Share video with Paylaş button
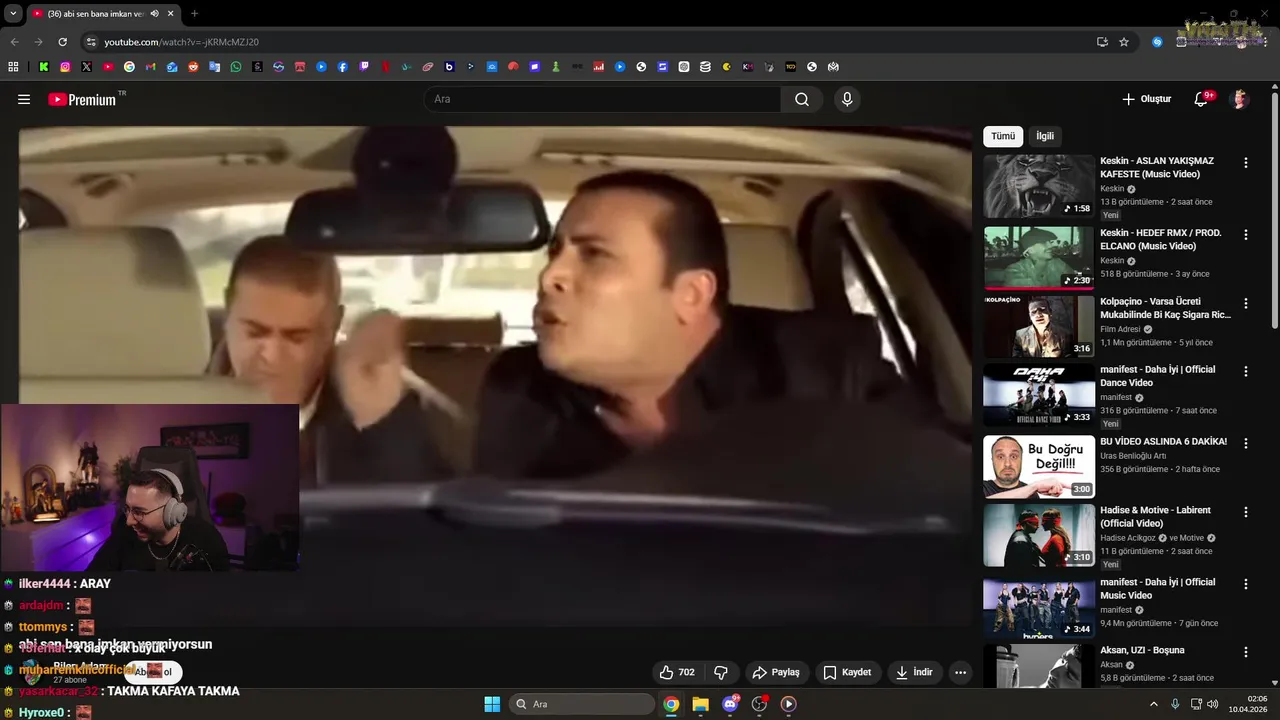 [x=776, y=672]
